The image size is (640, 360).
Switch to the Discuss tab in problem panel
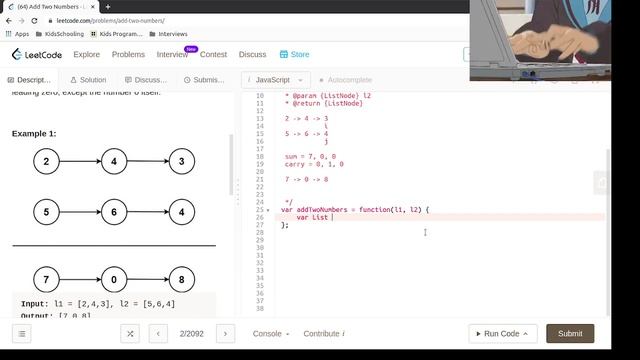click(146, 80)
